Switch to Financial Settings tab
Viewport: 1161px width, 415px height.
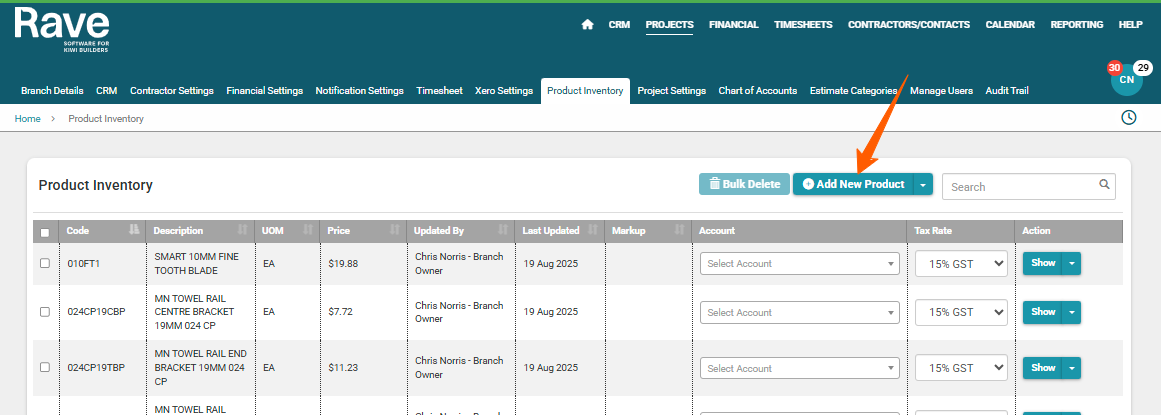(264, 90)
